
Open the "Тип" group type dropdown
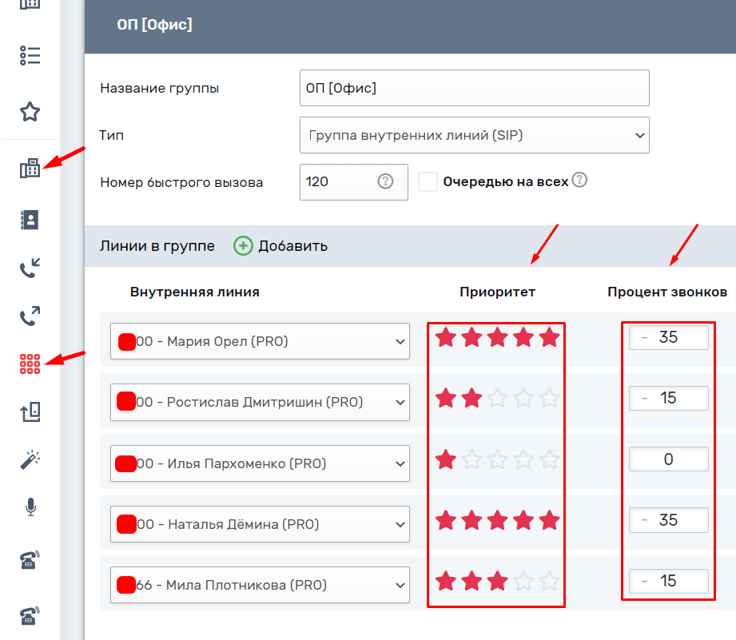474,135
